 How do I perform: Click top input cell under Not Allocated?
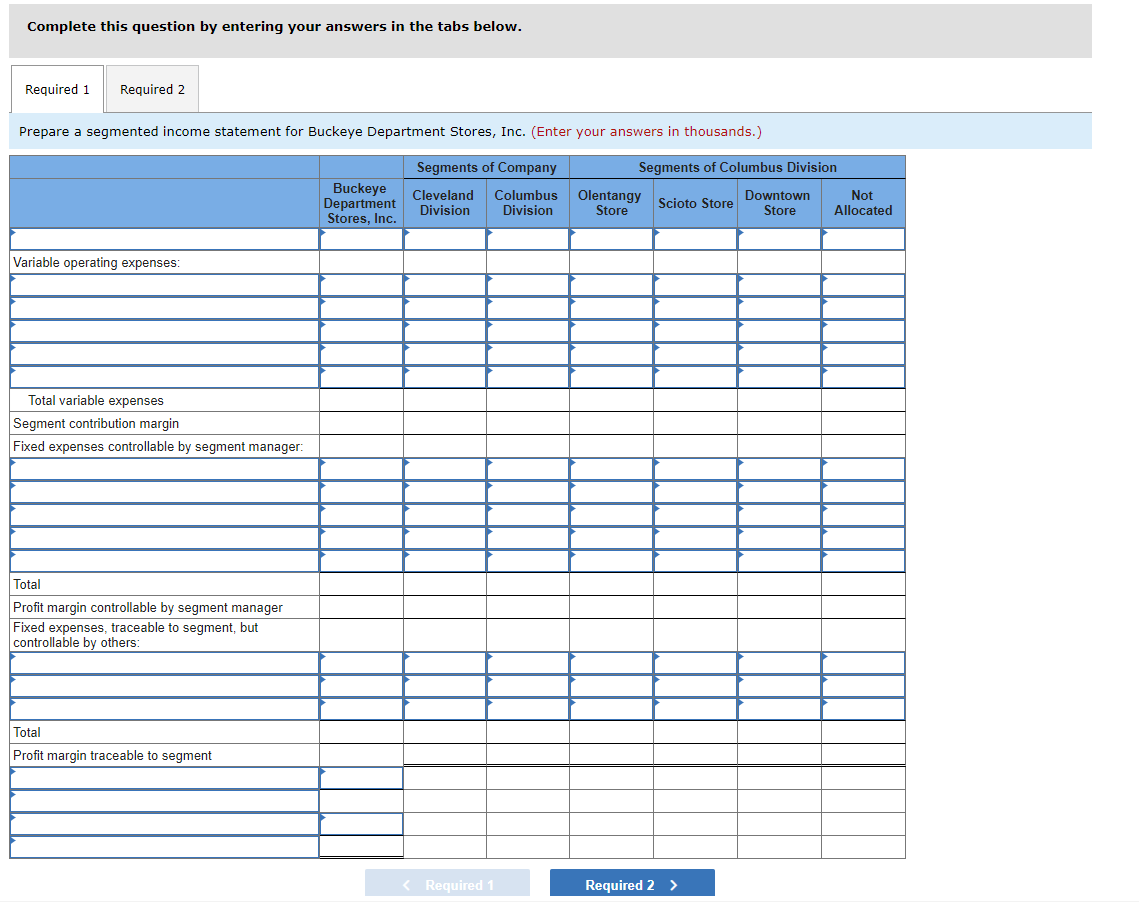[x=864, y=239]
